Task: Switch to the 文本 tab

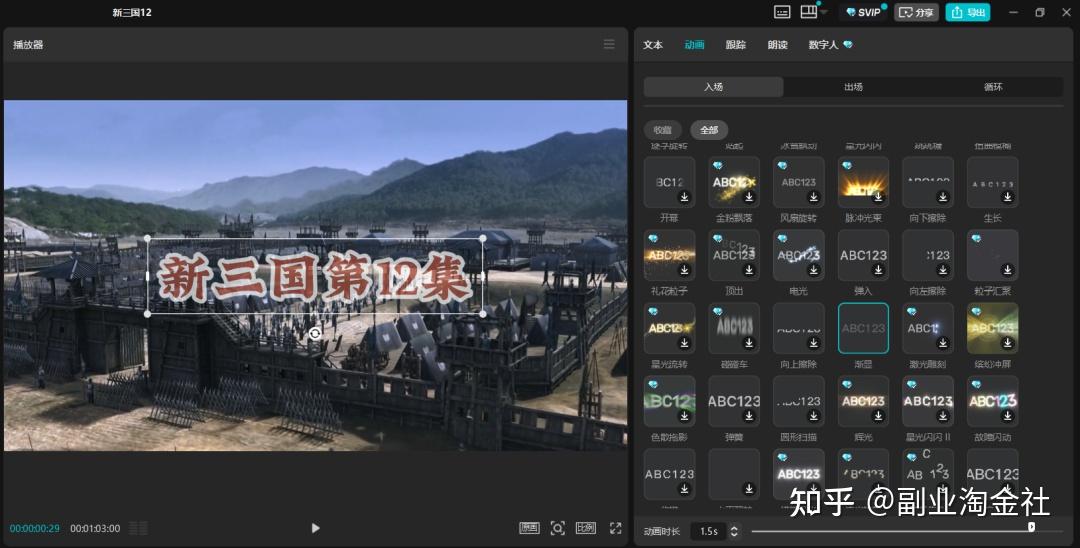Action: pyautogui.click(x=653, y=45)
